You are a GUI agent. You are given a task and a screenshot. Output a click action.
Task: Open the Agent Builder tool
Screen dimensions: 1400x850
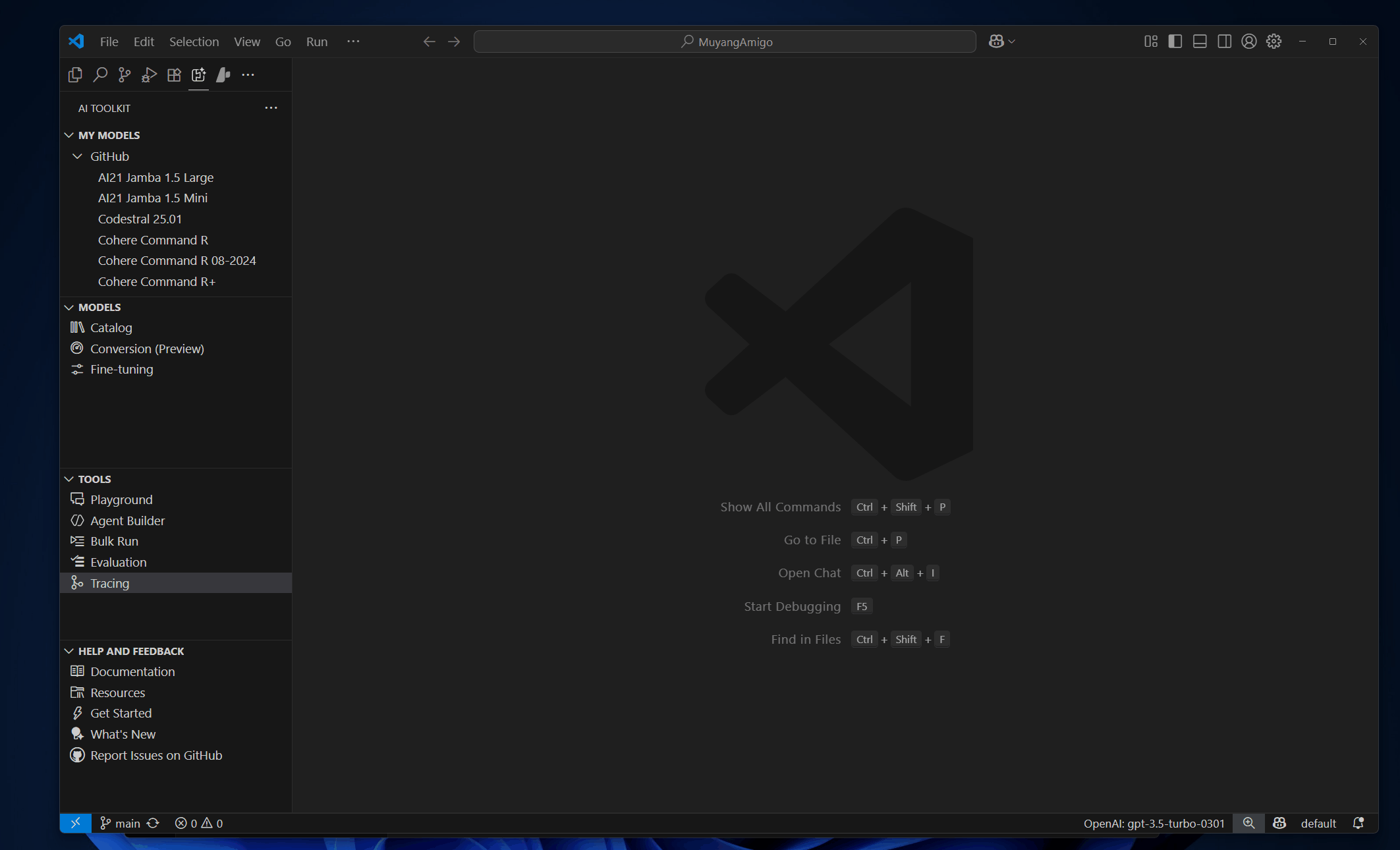click(176, 521)
